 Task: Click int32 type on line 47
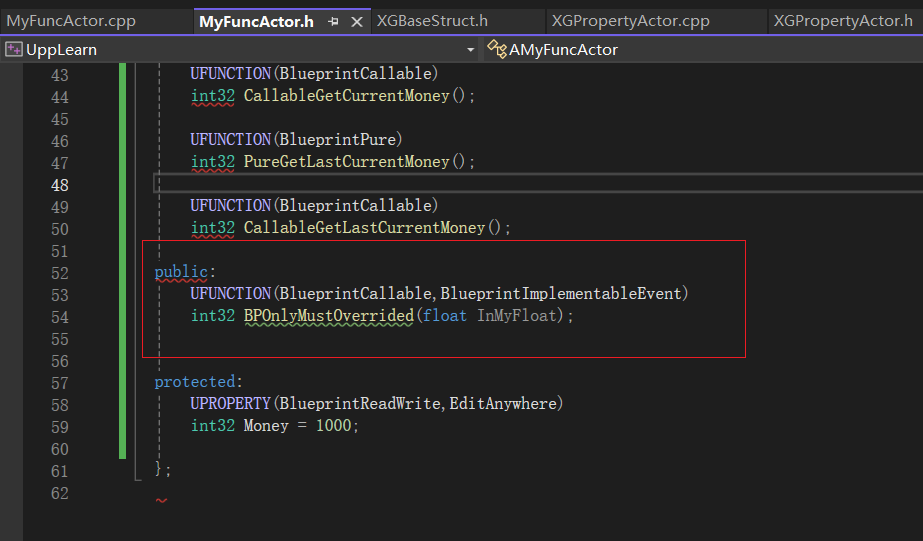tap(213, 161)
